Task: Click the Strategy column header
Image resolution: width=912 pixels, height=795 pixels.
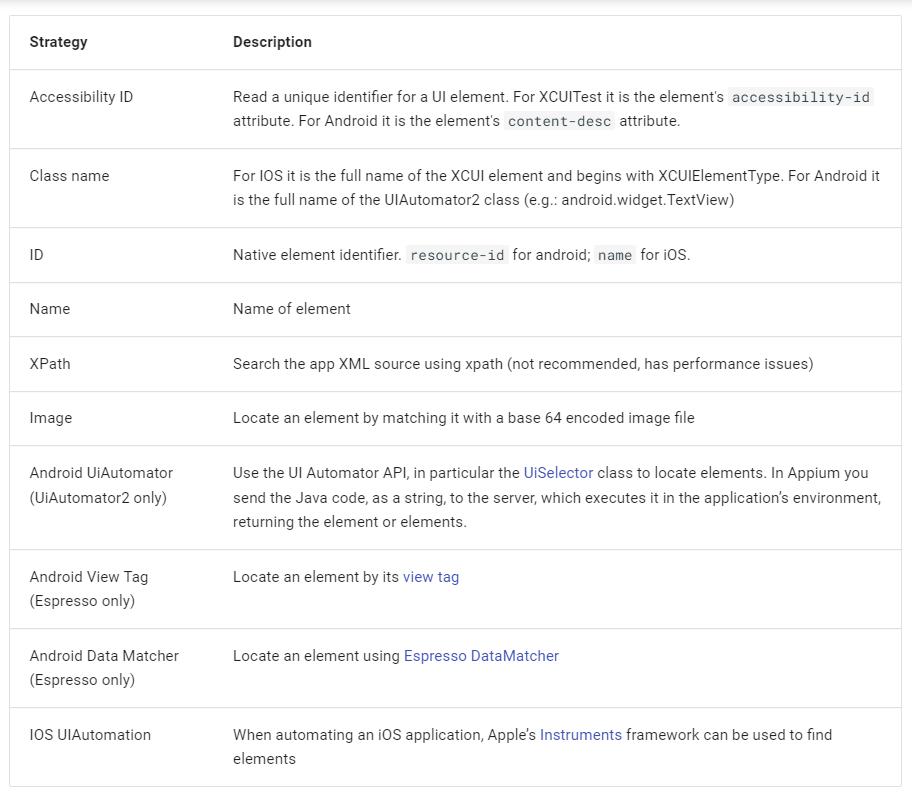Action: 58,42
